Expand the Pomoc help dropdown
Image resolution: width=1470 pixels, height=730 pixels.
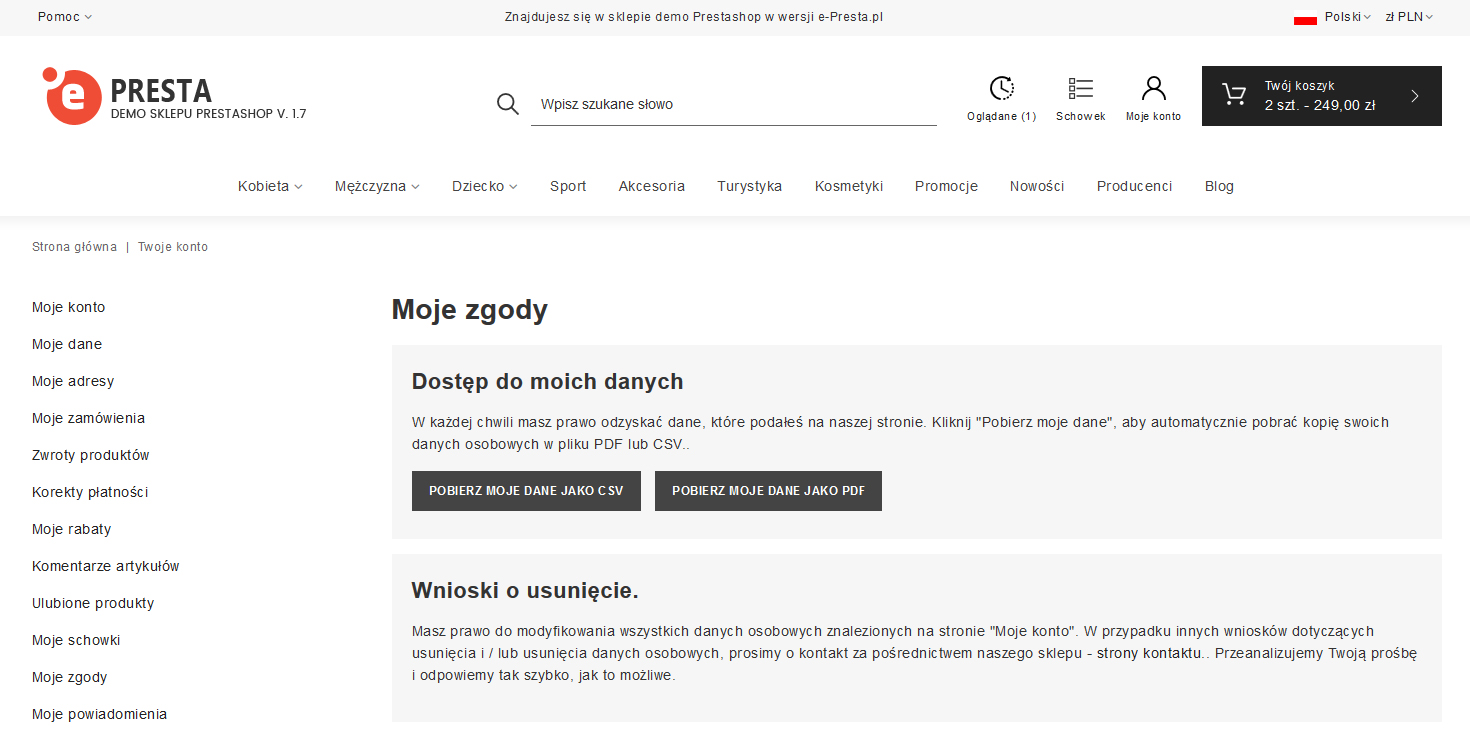coord(65,17)
